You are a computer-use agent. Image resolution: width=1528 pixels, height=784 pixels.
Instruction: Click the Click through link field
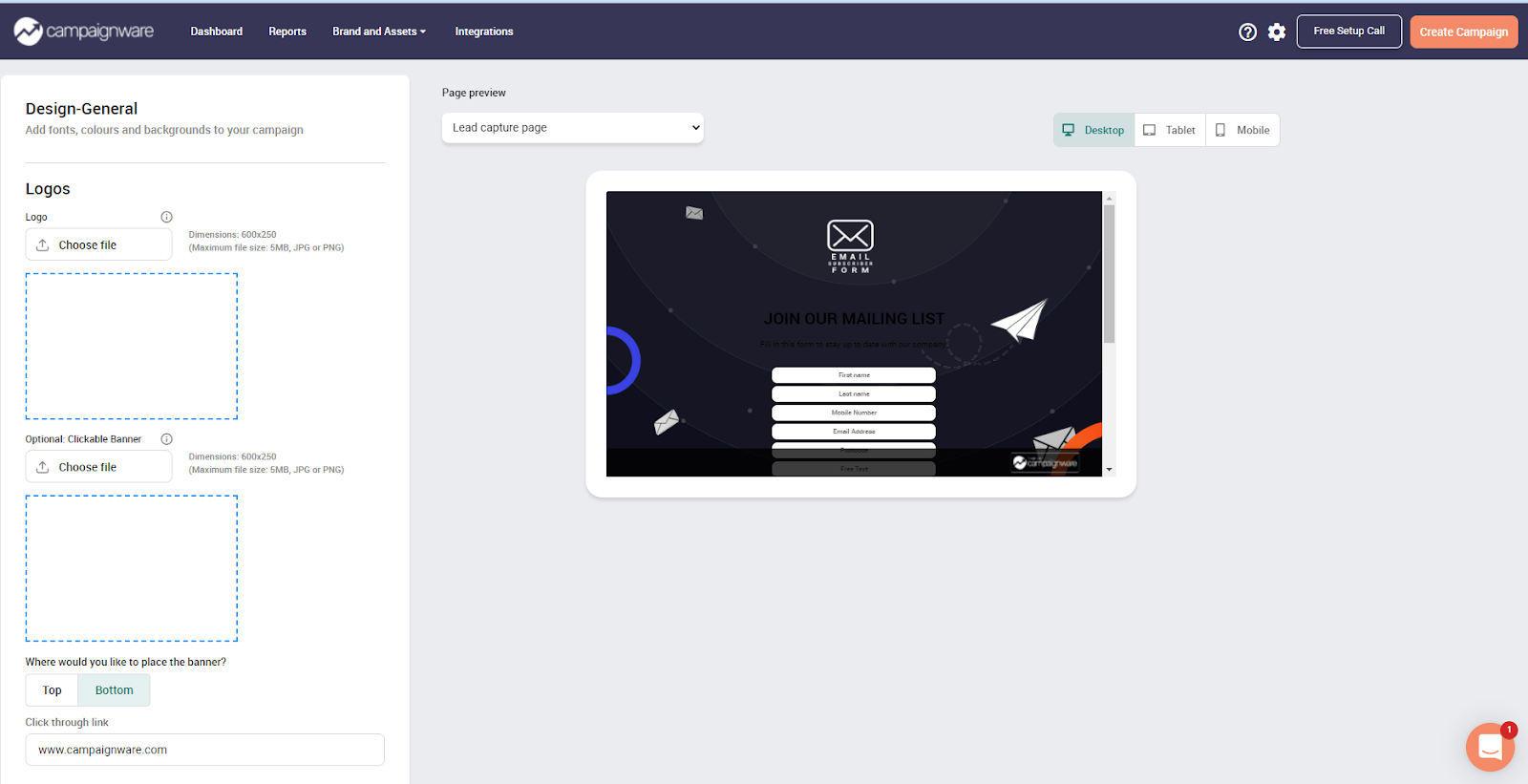pos(205,750)
